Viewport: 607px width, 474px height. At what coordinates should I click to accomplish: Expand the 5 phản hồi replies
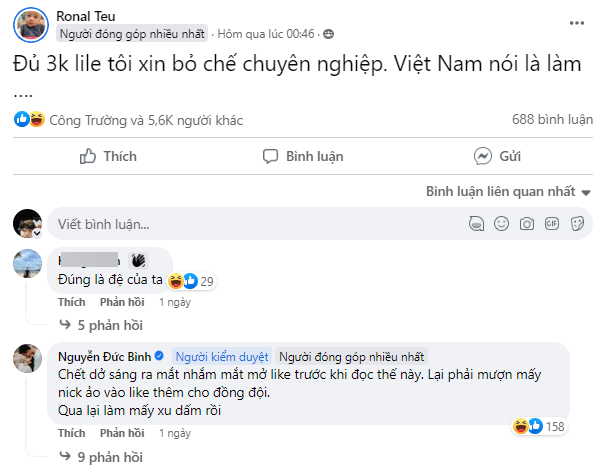(101, 325)
